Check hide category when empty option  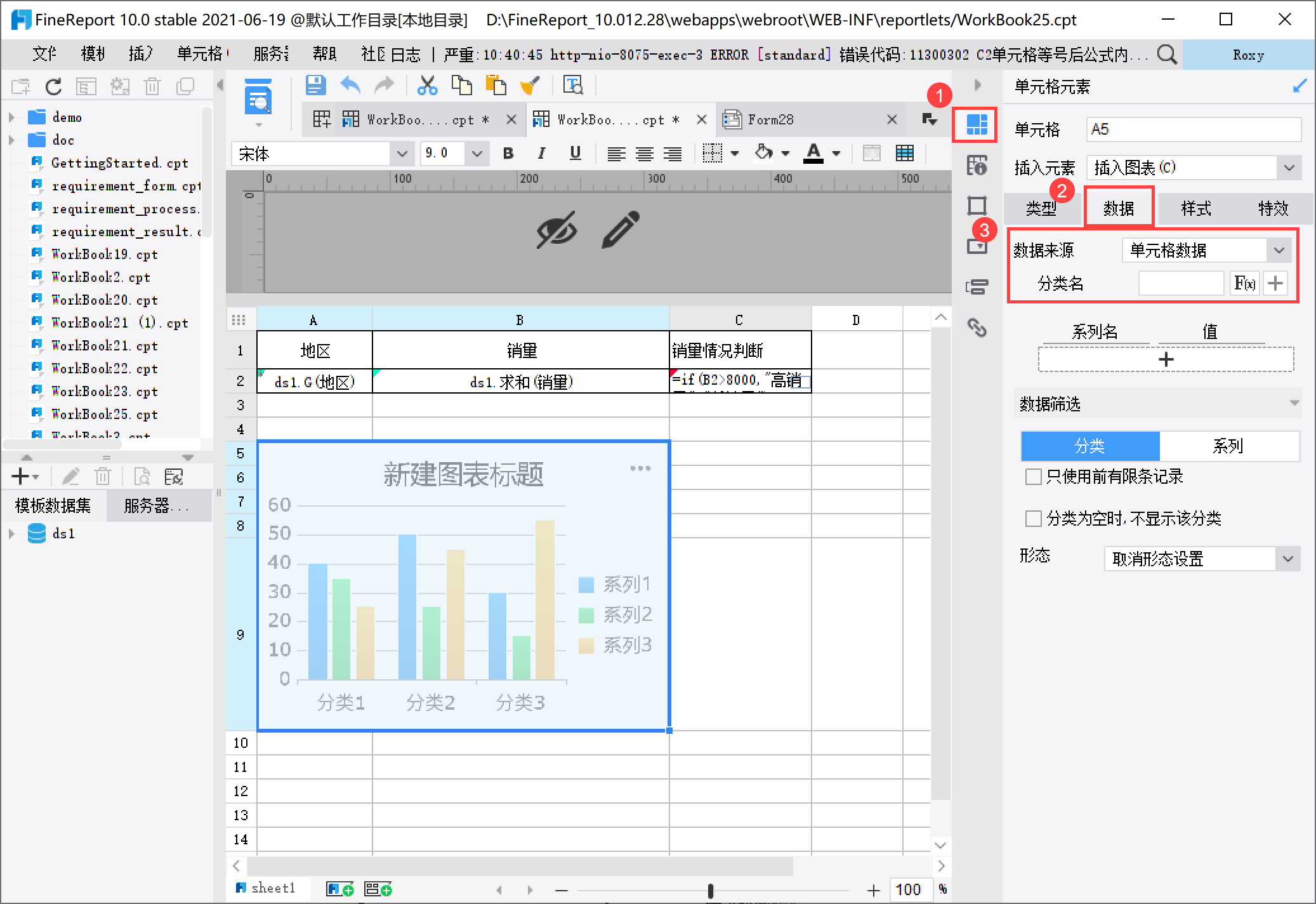(x=1033, y=519)
